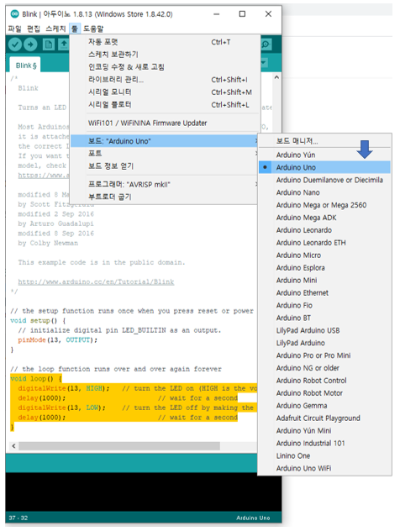Select Arduino Robot Control board
This screenshot has width=400, height=527.
click(x=324, y=380)
